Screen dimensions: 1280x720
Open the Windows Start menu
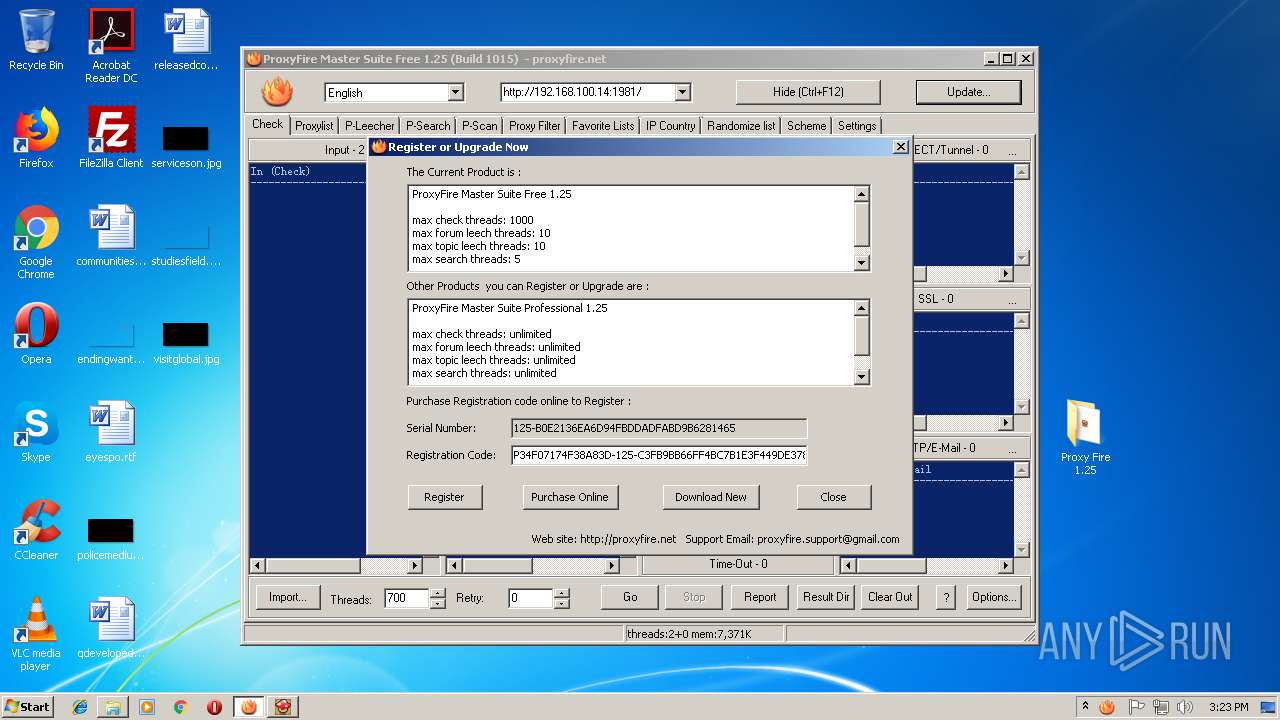click(27, 707)
